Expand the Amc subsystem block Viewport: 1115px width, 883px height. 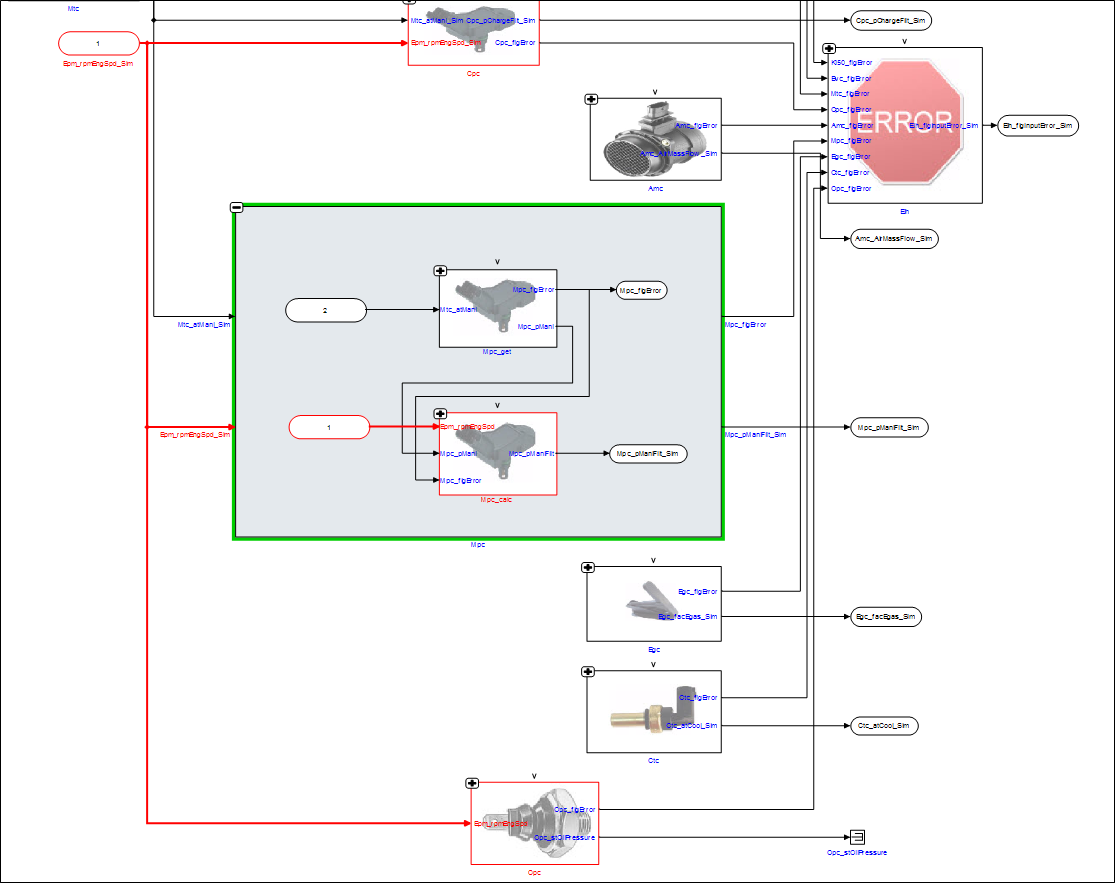pos(591,99)
